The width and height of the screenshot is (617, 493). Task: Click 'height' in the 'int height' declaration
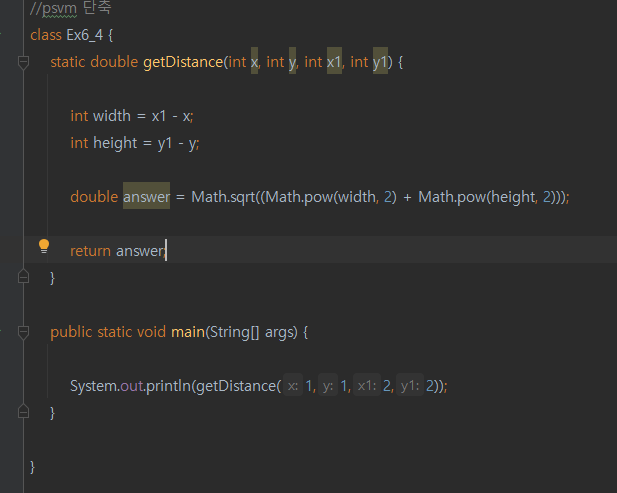(115, 143)
